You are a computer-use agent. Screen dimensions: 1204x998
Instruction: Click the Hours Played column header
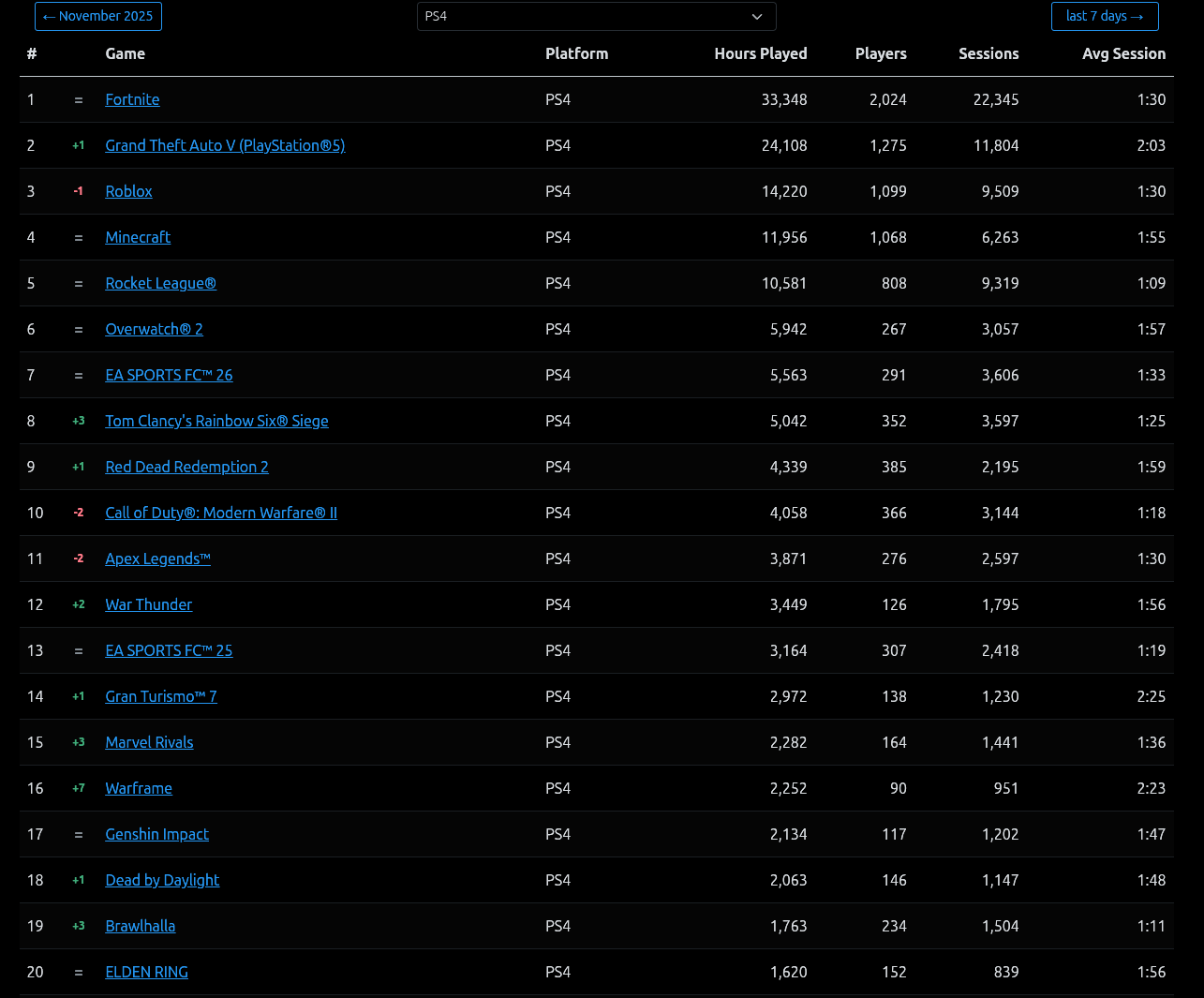point(761,53)
